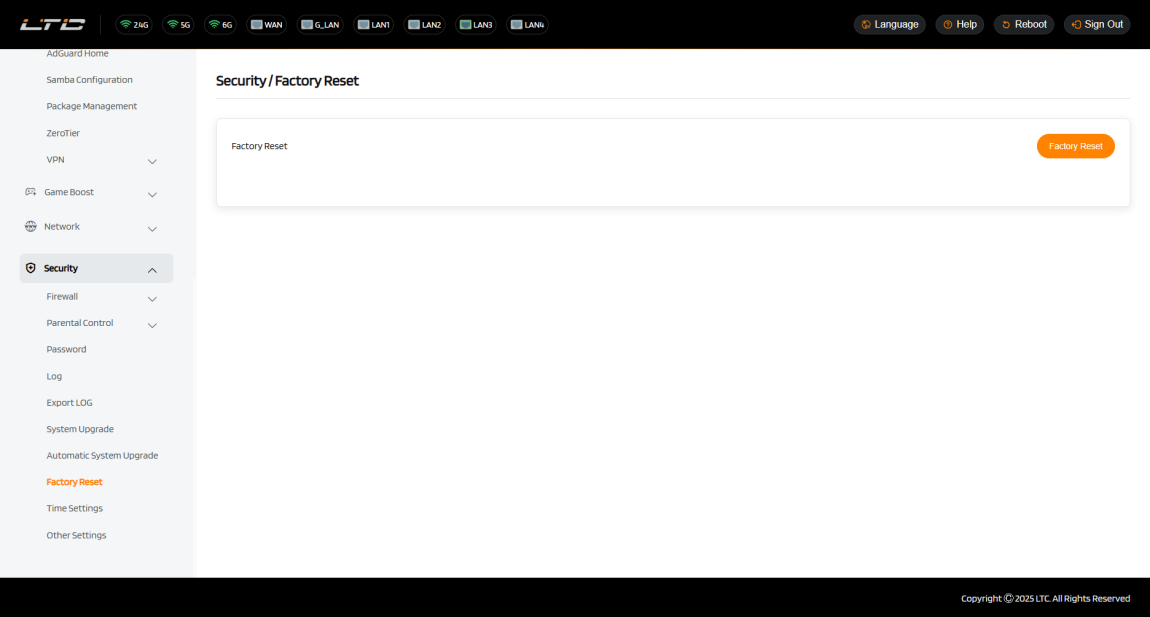Click the Reboot button in header
The image size is (1150, 617).
pyautogui.click(x=1024, y=24)
